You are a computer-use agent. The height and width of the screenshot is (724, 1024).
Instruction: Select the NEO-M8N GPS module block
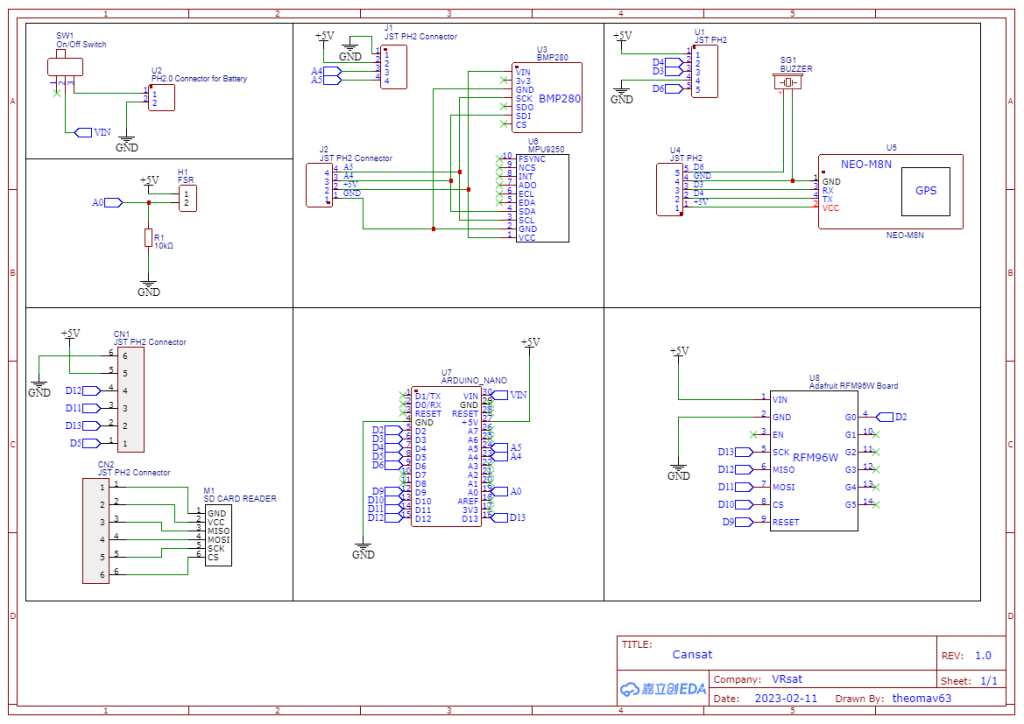(x=891, y=191)
